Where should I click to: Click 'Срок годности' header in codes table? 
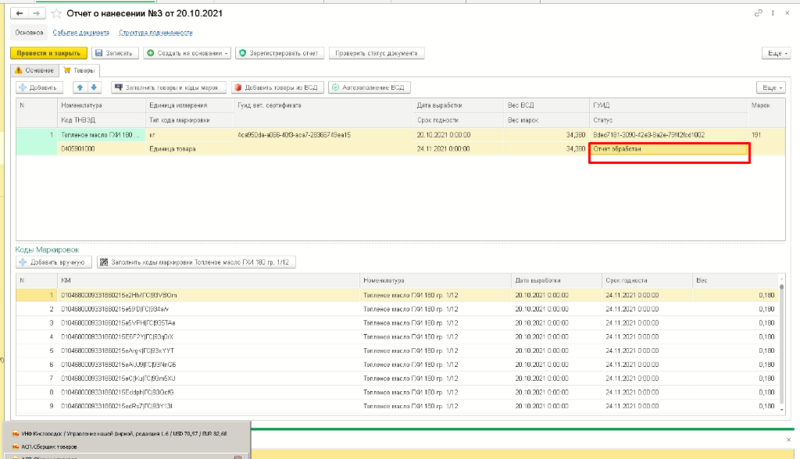(x=646, y=280)
